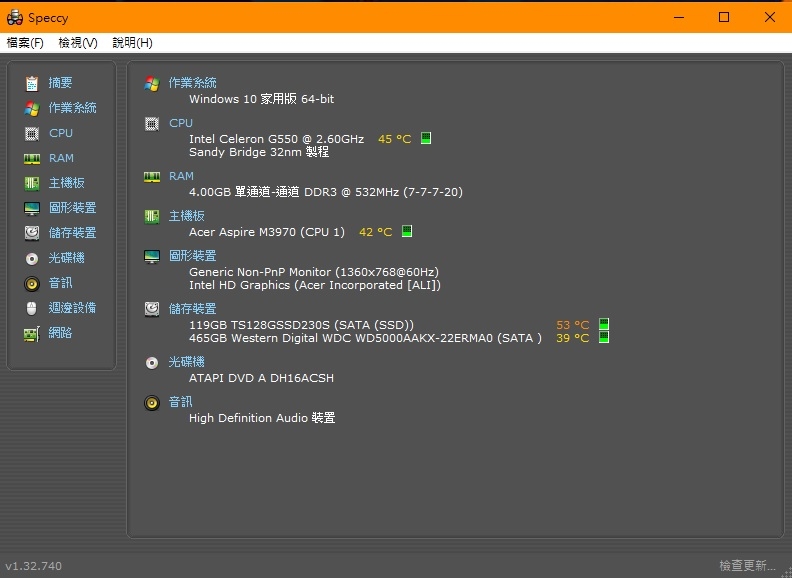Click the text Sandy Bridge 32nm 製程
792x578 pixels.
[259, 152]
